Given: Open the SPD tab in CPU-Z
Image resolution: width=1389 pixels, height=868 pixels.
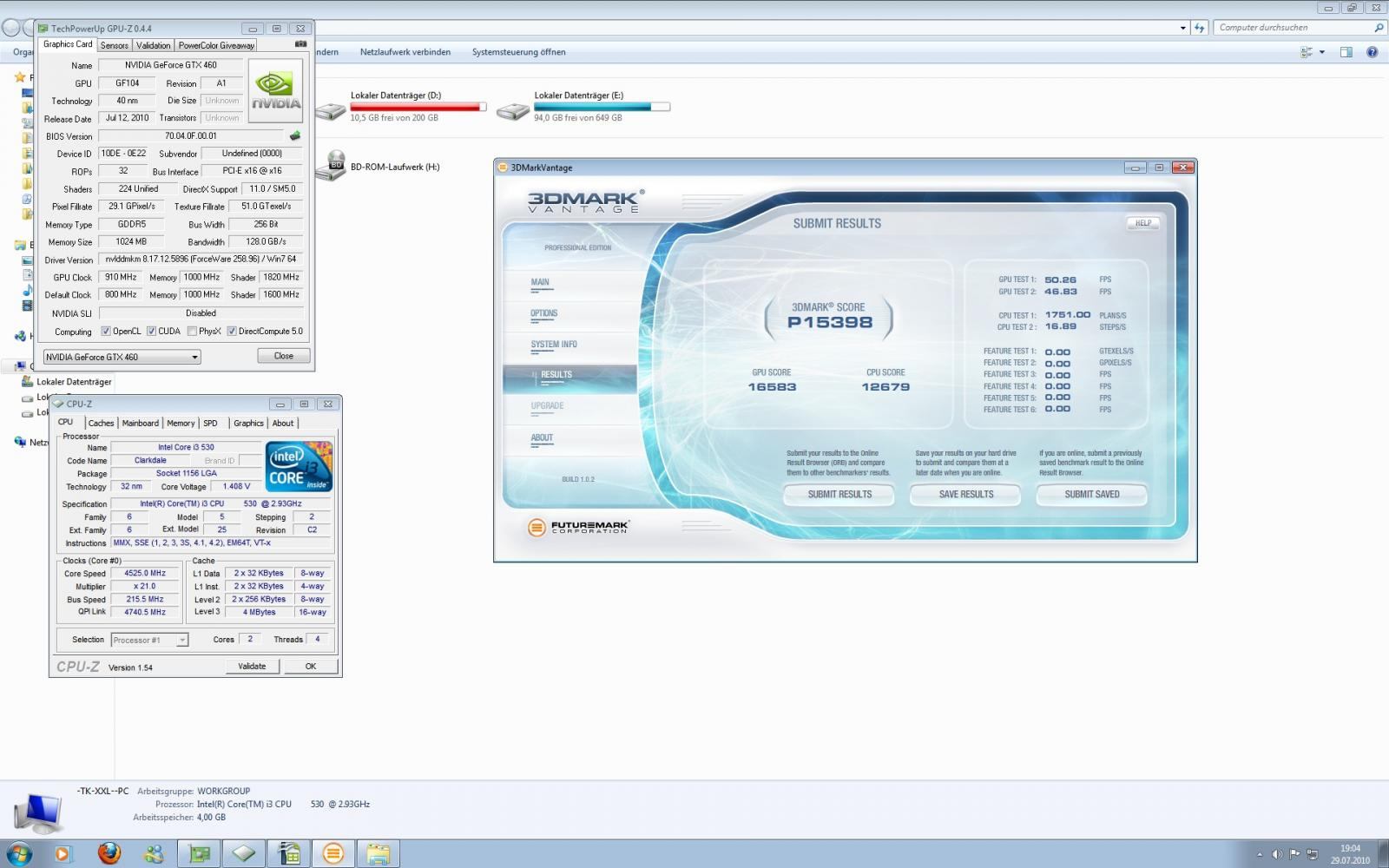Looking at the screenshot, I should [x=210, y=423].
